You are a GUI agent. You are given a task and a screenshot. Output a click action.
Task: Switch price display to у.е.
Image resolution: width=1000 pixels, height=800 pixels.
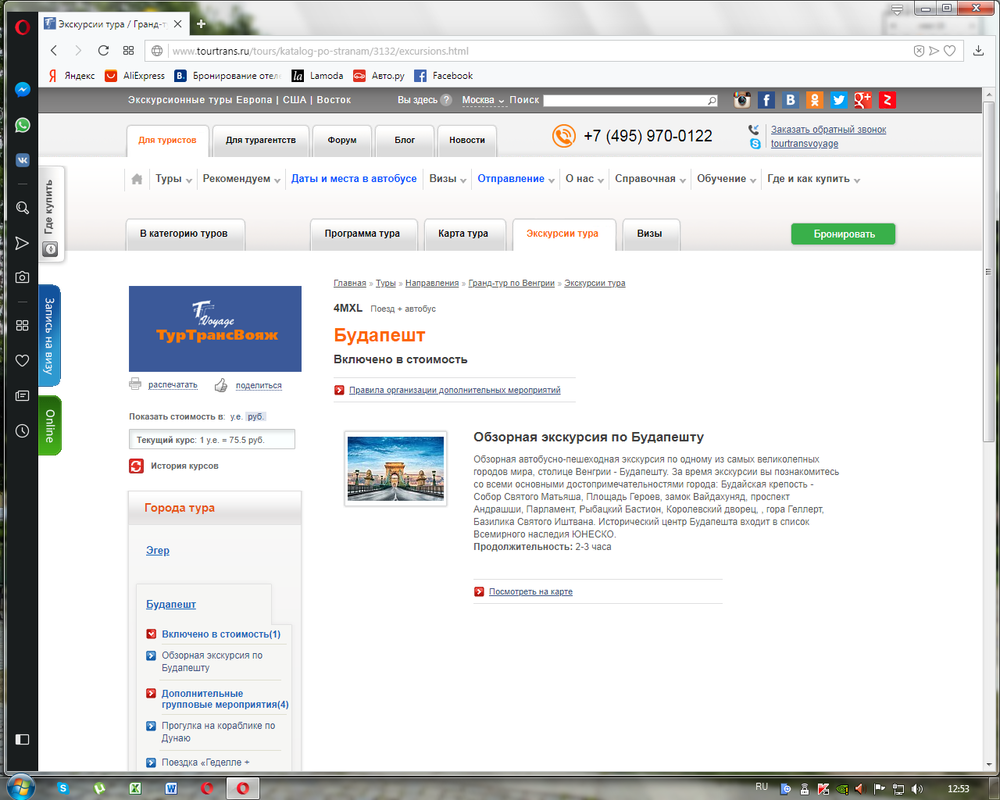pyautogui.click(x=236, y=416)
